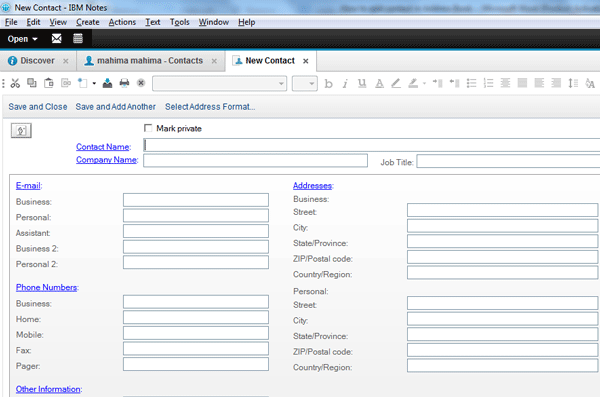Switch to mahima mahima - Contacts tab
The image size is (600, 397).
(150, 61)
